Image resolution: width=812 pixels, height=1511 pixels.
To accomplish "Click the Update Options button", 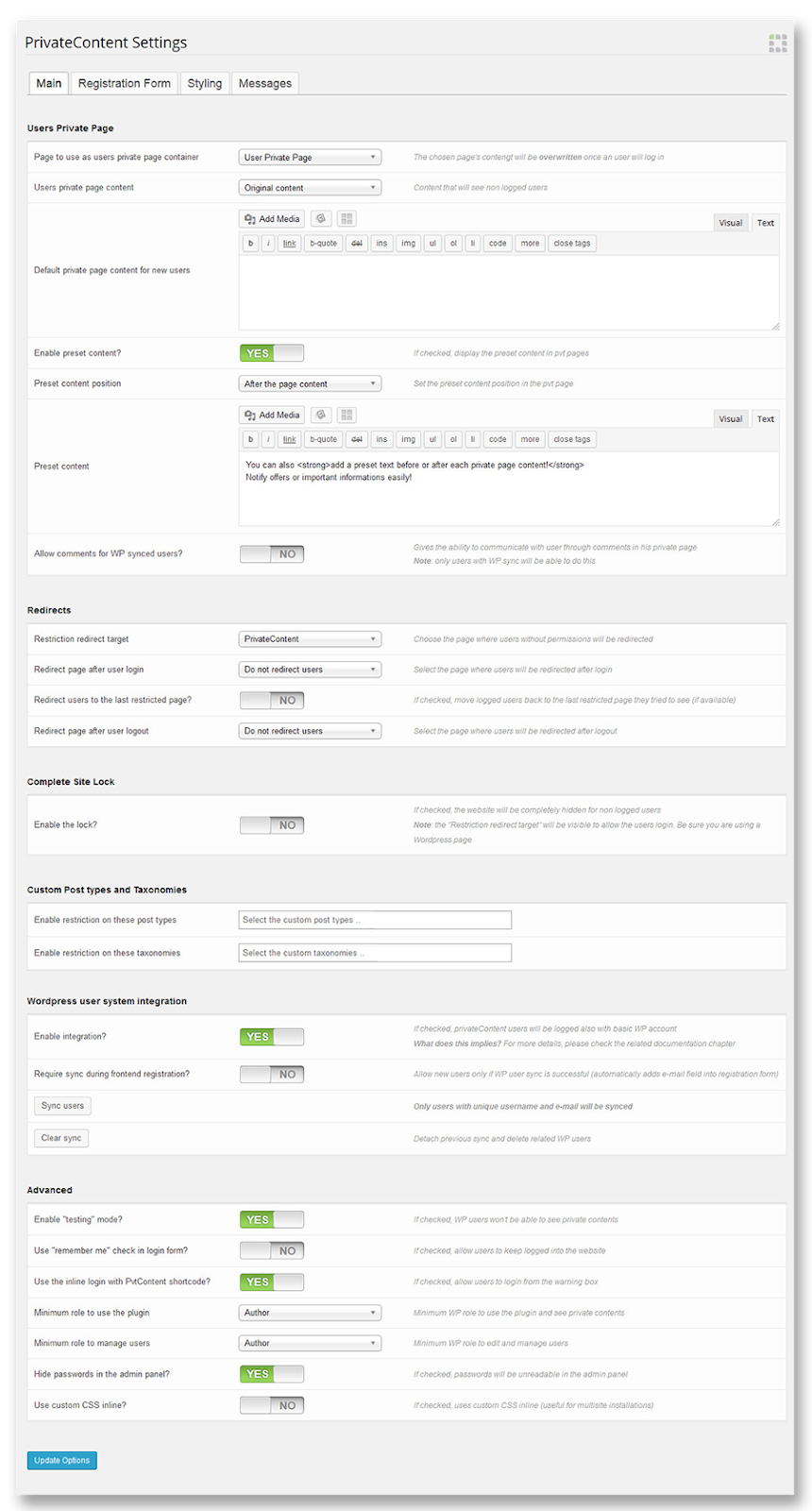I will click(x=62, y=1461).
